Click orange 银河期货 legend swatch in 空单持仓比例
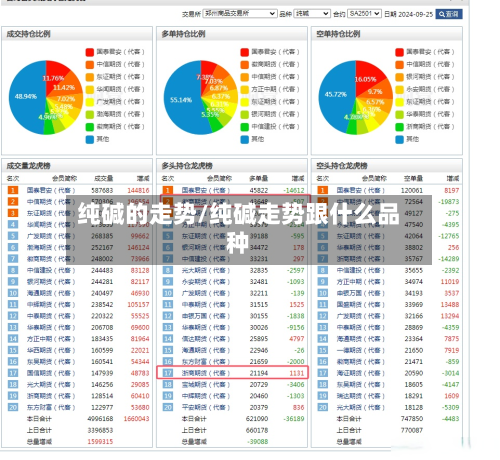The width and height of the screenshot is (500, 460). [400, 77]
